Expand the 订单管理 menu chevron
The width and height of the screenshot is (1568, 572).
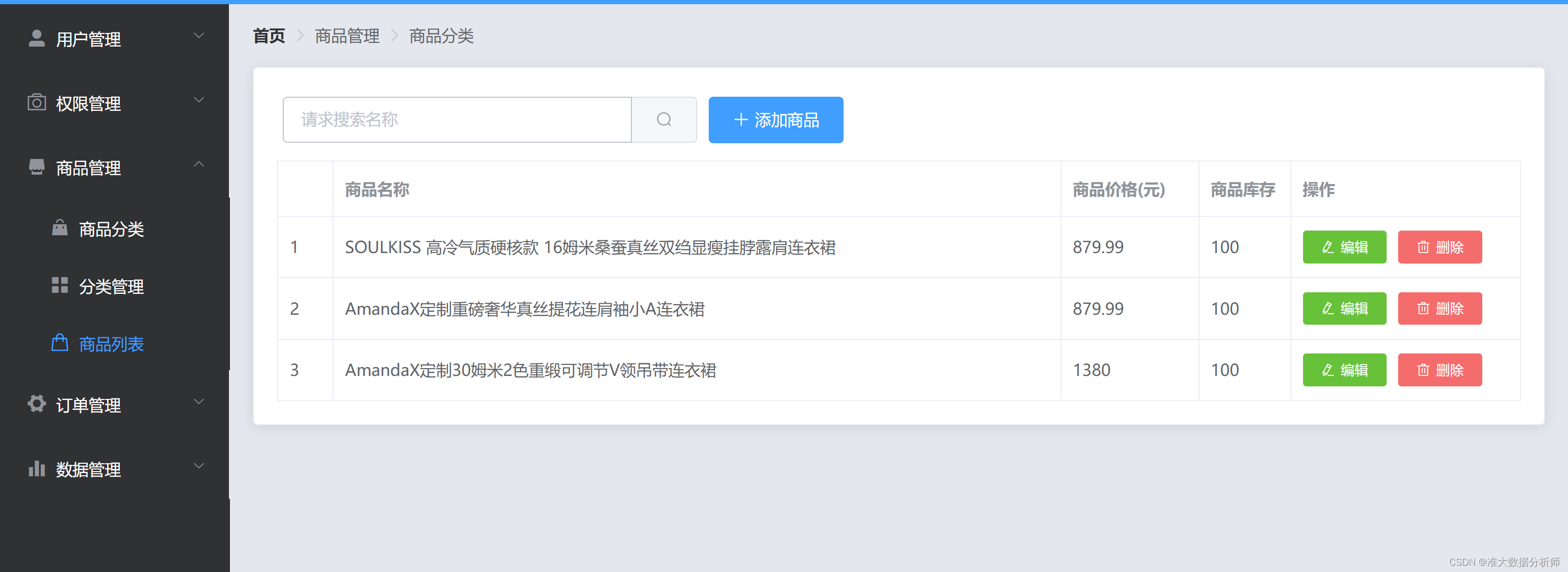(x=199, y=402)
